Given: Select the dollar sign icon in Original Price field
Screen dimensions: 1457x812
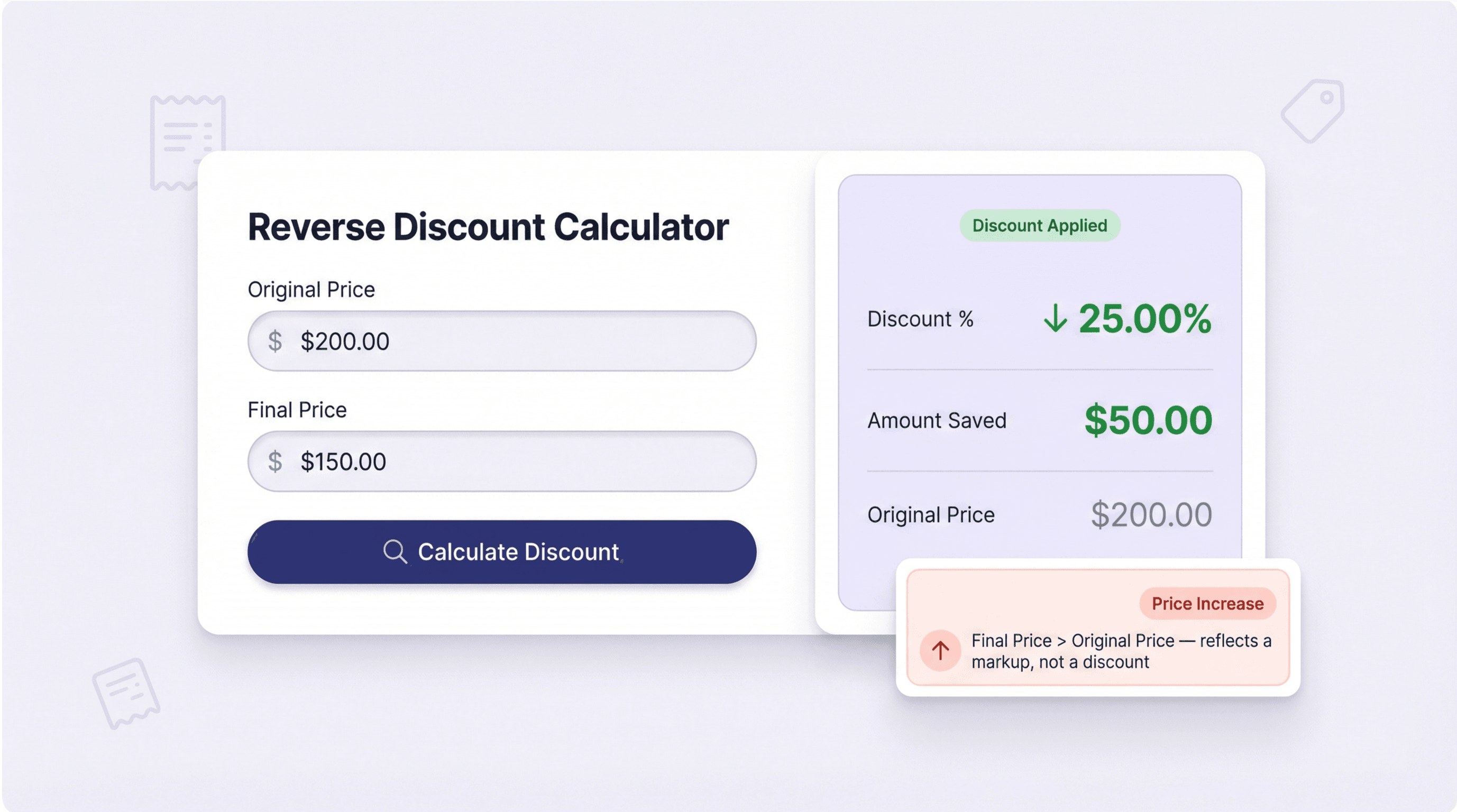Looking at the screenshot, I should pyautogui.click(x=277, y=340).
